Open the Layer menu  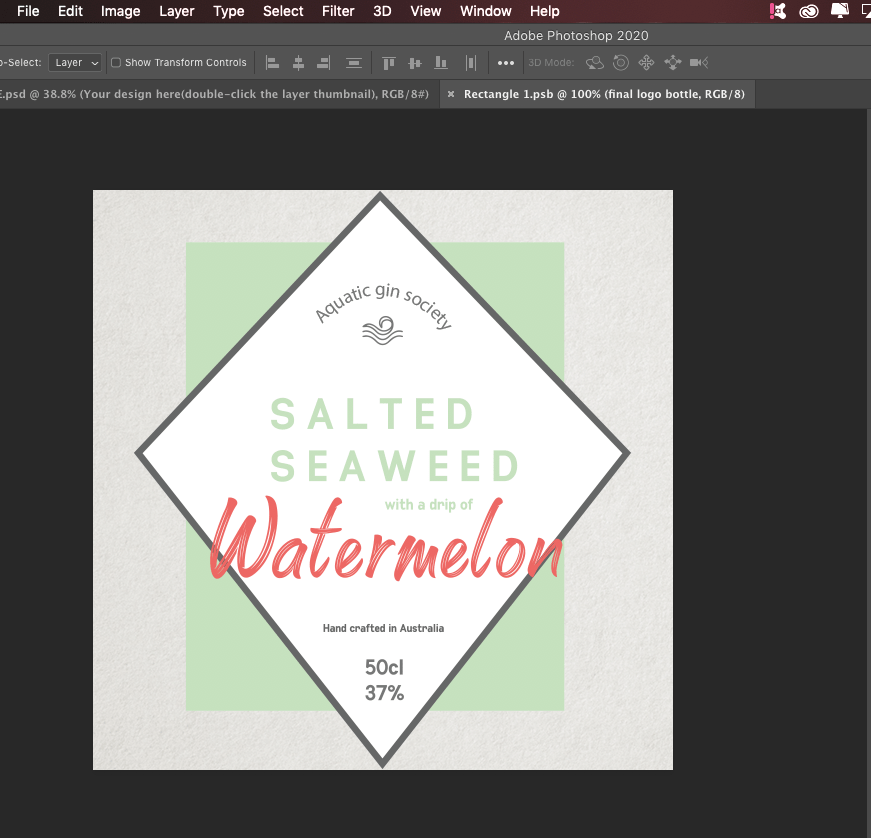pyautogui.click(x=177, y=11)
